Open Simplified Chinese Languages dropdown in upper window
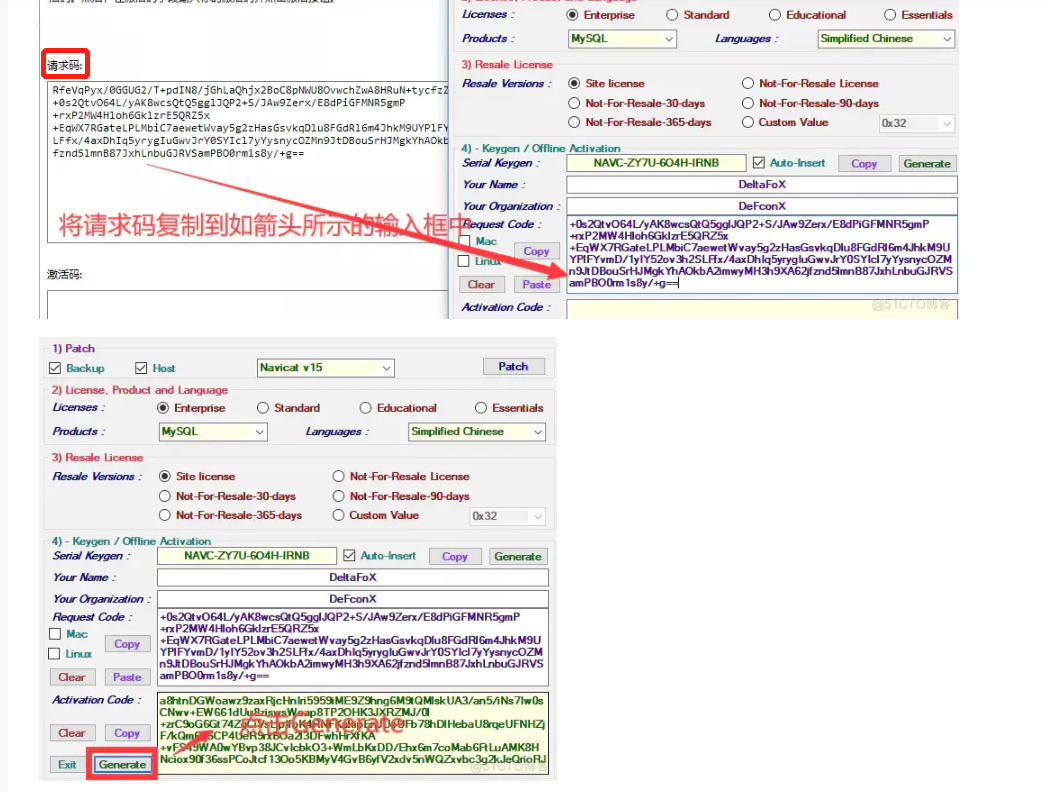Viewport: 1045px width, 792px height. [886, 39]
